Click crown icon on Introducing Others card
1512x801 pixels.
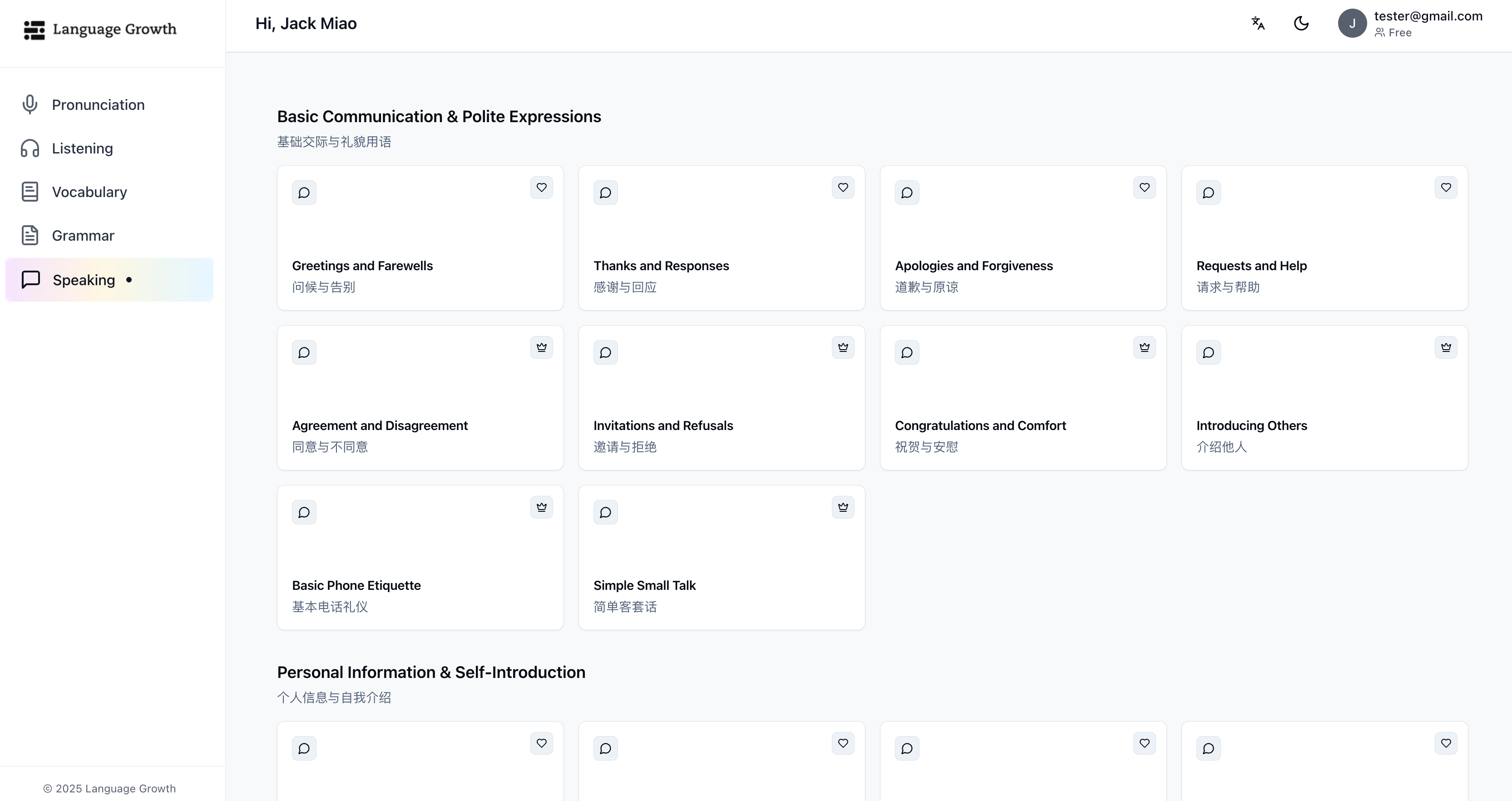[1446, 347]
